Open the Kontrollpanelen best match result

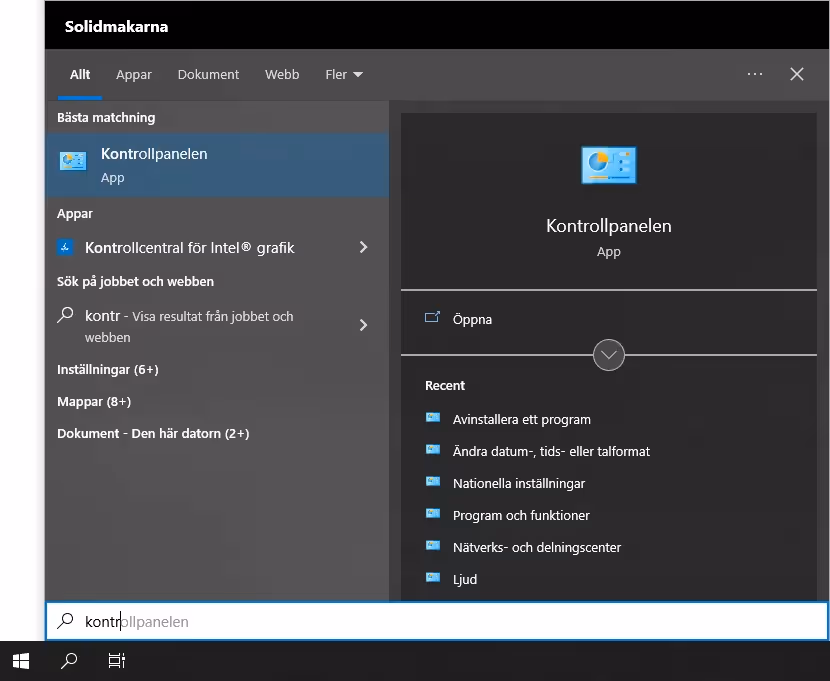click(217, 165)
